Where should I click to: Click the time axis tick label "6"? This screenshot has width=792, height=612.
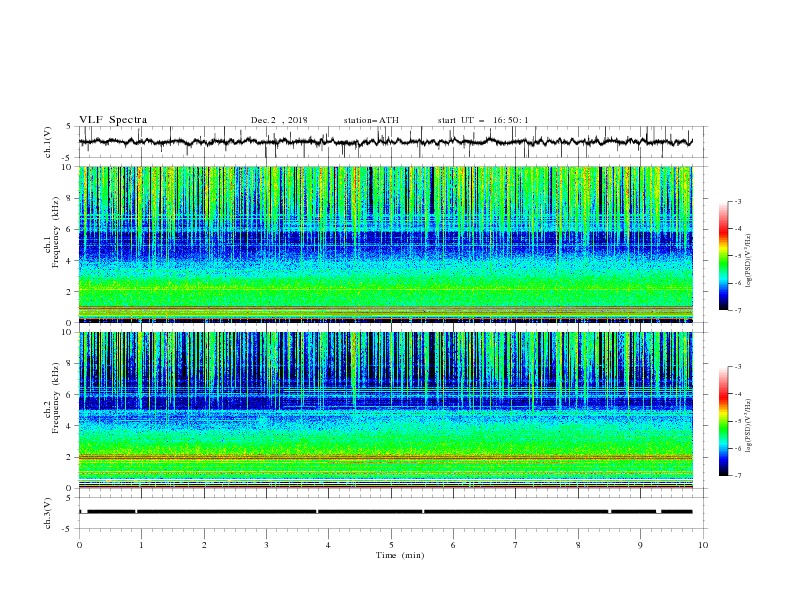tap(453, 545)
